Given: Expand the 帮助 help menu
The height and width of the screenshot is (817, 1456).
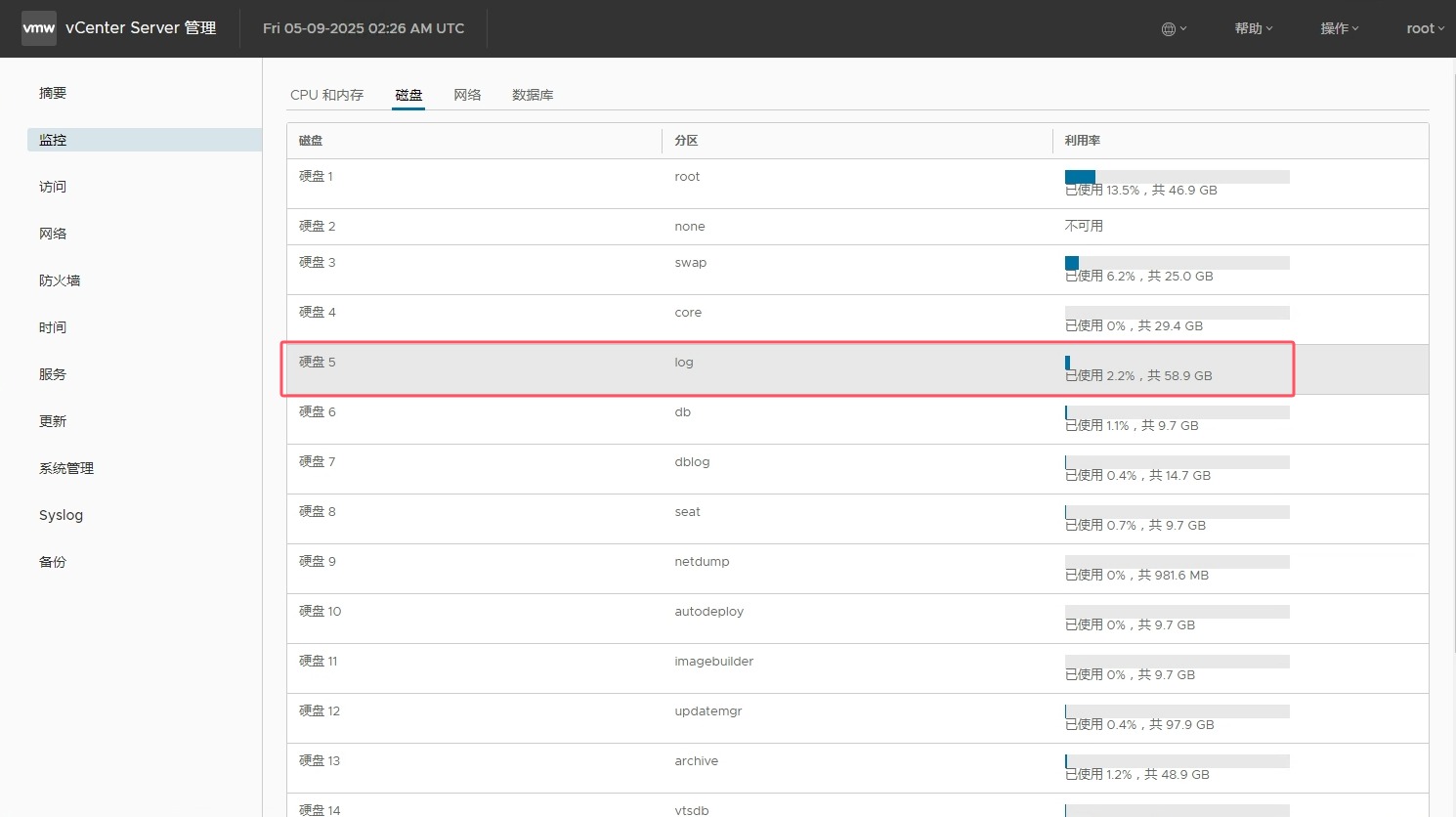Looking at the screenshot, I should [x=1253, y=29].
